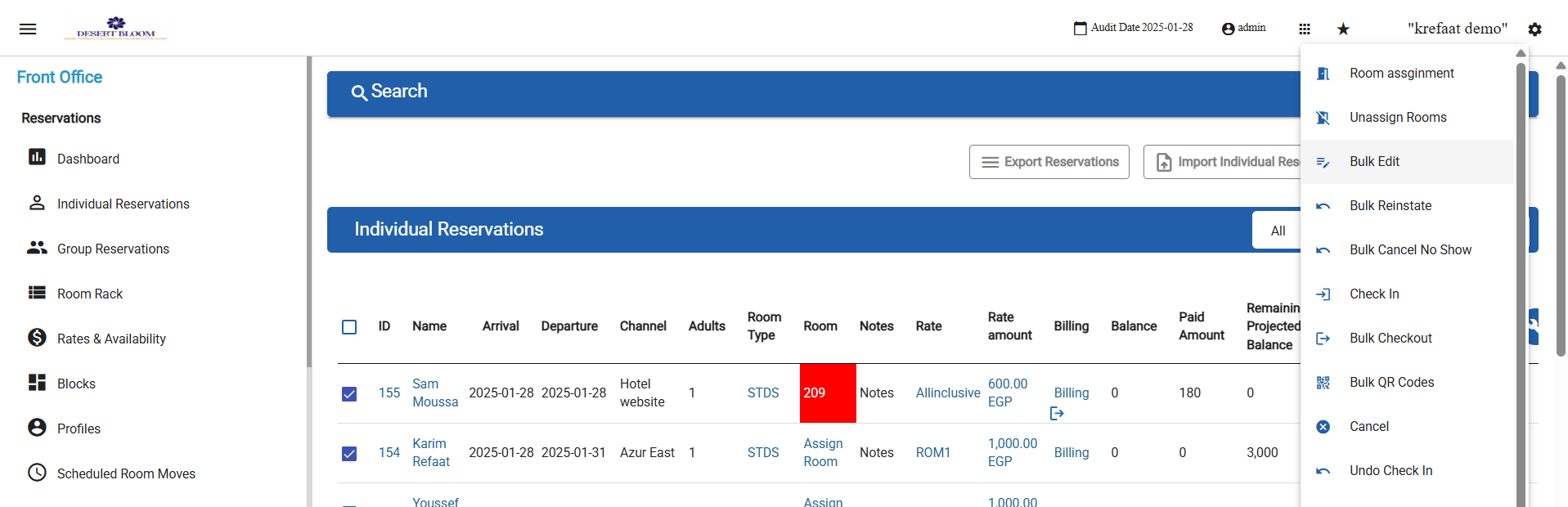Image resolution: width=1568 pixels, height=507 pixels.
Task: Open reservation ID 155 link
Action: (x=389, y=393)
